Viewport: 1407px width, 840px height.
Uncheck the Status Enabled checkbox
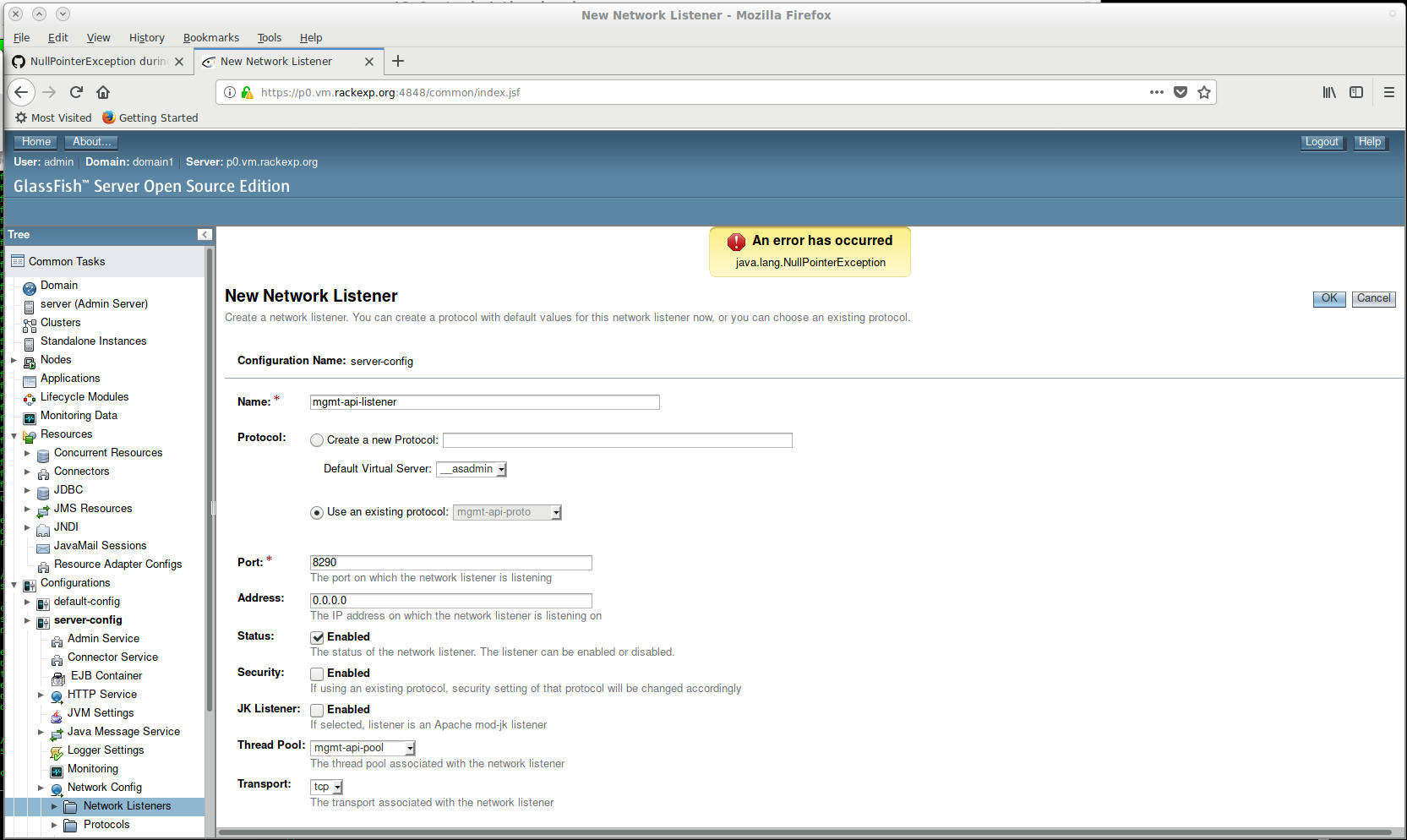(x=317, y=638)
